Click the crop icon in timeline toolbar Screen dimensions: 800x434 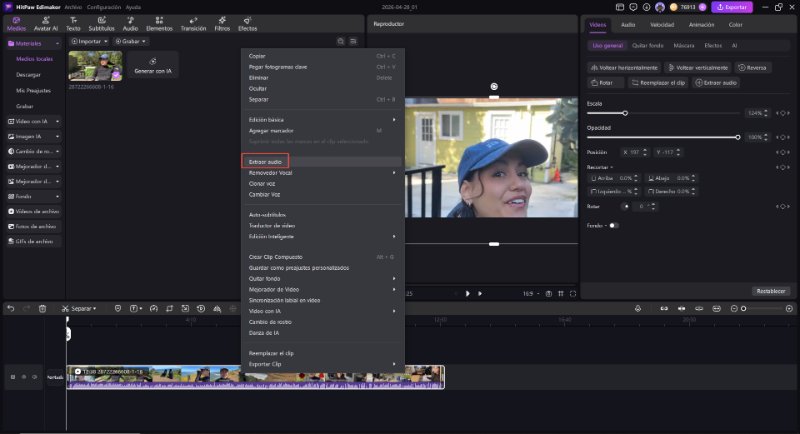[169, 309]
